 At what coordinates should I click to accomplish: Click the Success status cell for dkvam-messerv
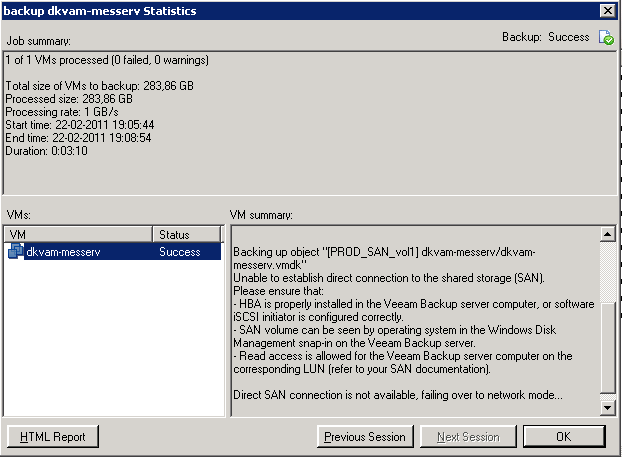(x=180, y=252)
